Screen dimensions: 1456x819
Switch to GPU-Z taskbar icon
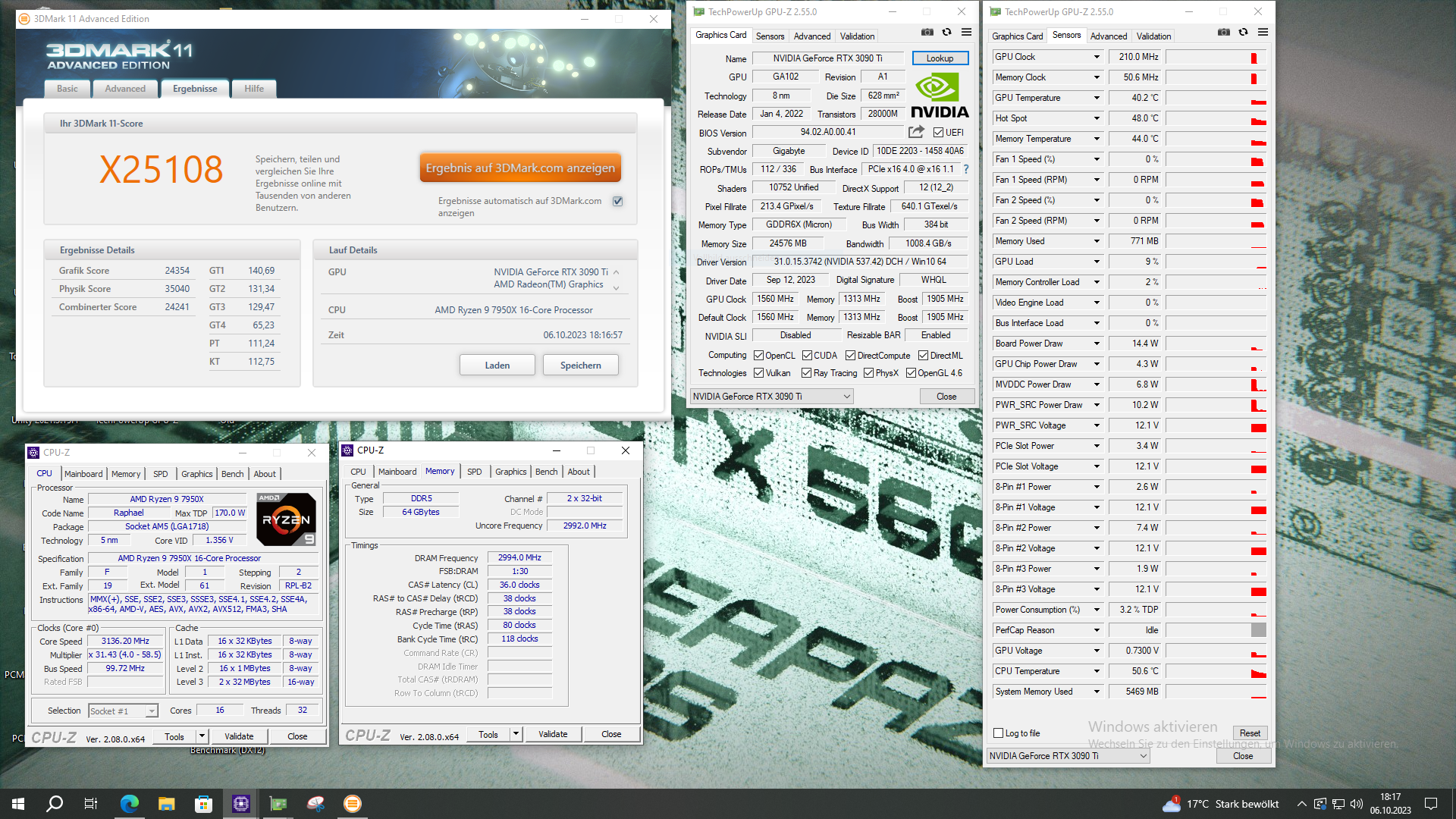[278, 804]
